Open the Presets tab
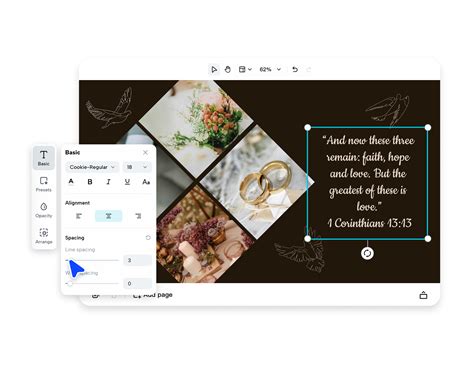The image size is (474, 379). click(x=44, y=184)
